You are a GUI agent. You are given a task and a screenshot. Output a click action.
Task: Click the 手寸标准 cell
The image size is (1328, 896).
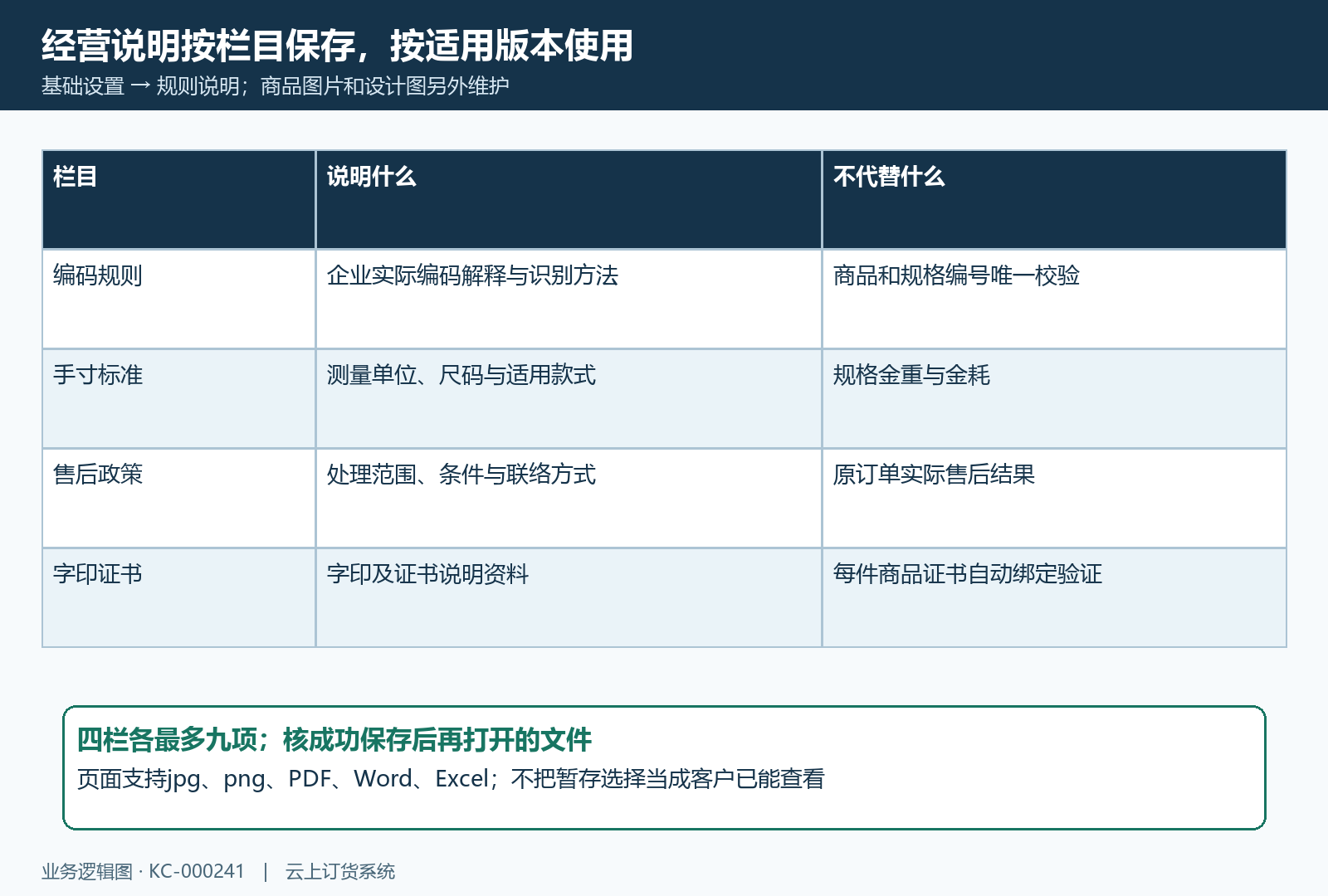point(178,399)
